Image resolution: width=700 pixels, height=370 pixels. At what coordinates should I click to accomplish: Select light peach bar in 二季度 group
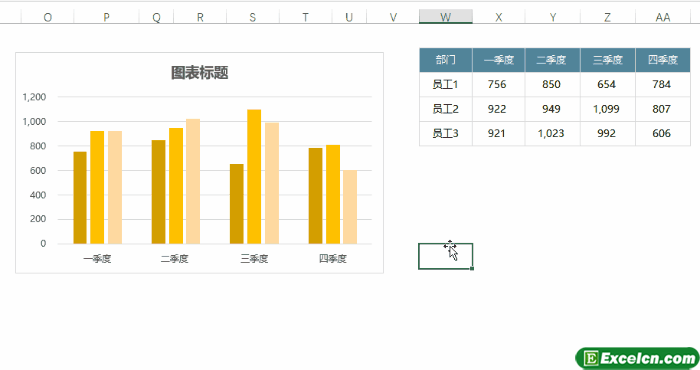pos(193,181)
